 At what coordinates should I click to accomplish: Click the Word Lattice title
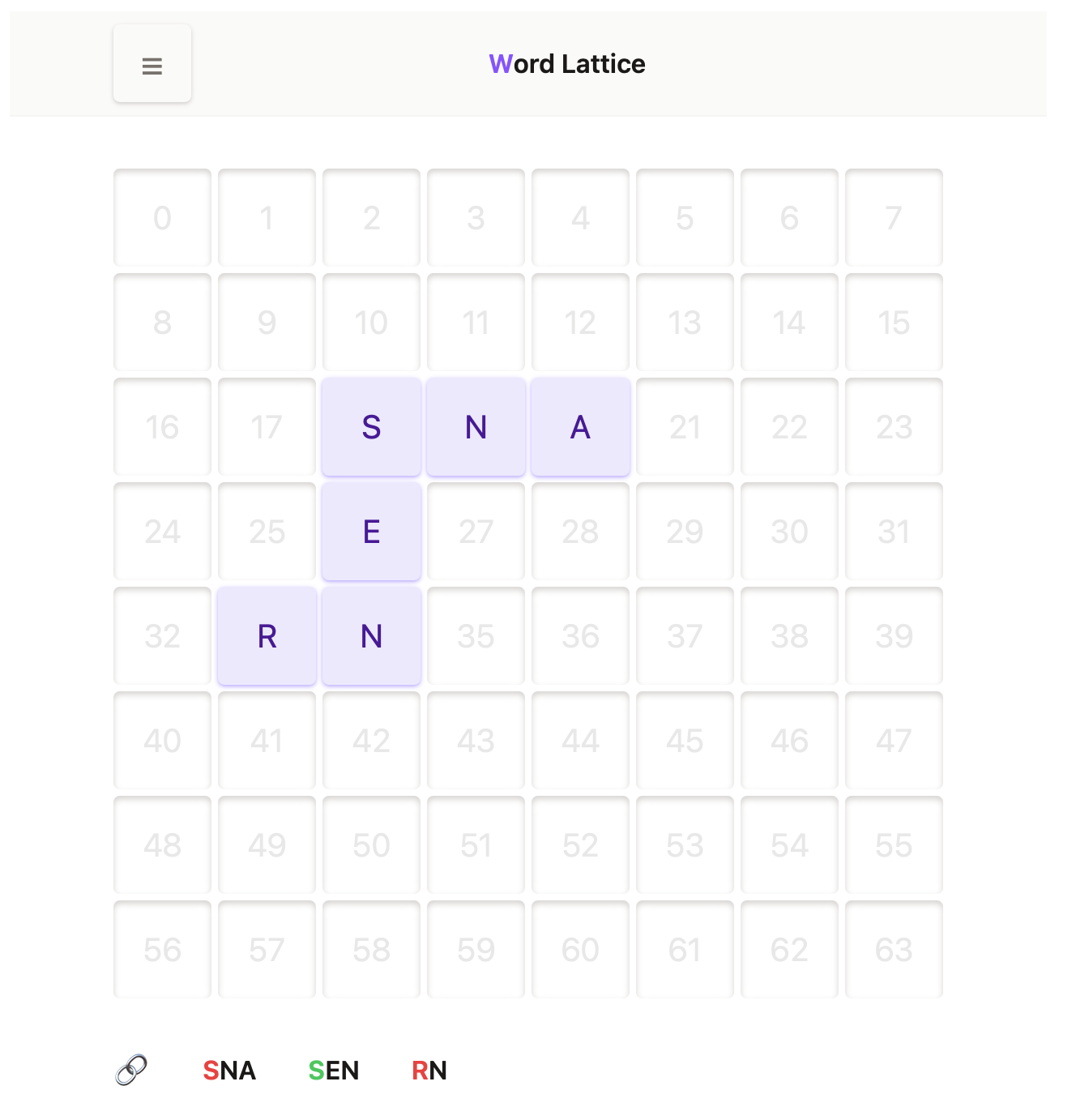(x=567, y=64)
